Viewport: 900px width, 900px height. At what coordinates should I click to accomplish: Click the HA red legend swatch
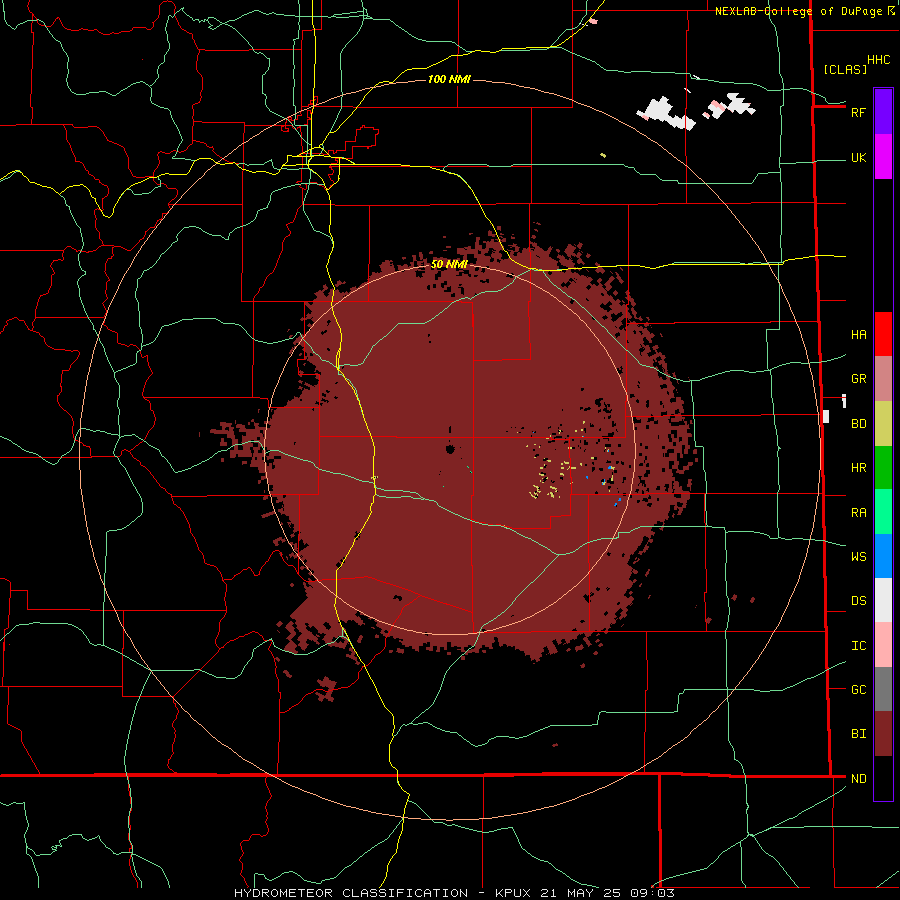pos(883,334)
